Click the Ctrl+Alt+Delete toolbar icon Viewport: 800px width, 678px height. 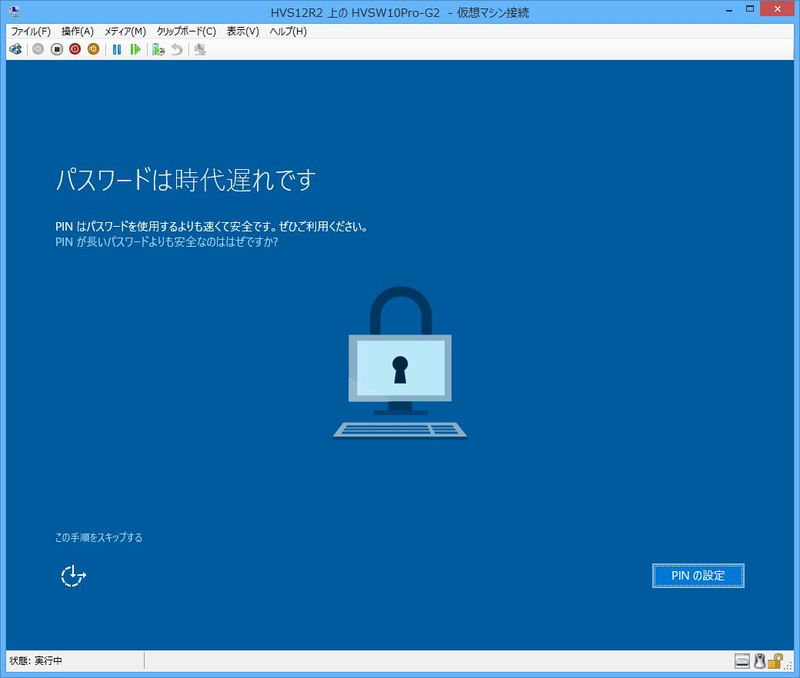pos(16,49)
